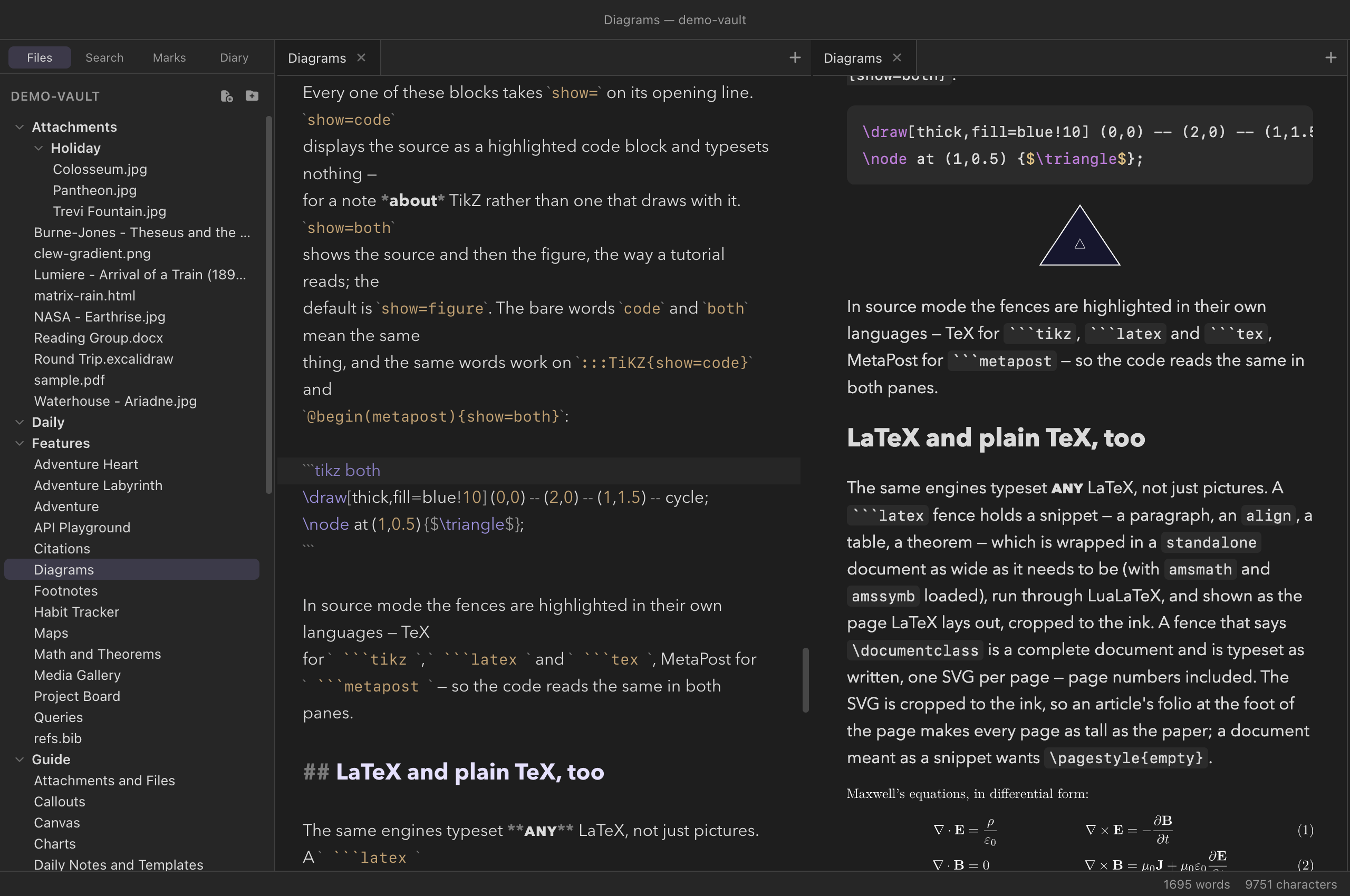Open the Diary sidebar tab
The image size is (1350, 896).
[235, 58]
